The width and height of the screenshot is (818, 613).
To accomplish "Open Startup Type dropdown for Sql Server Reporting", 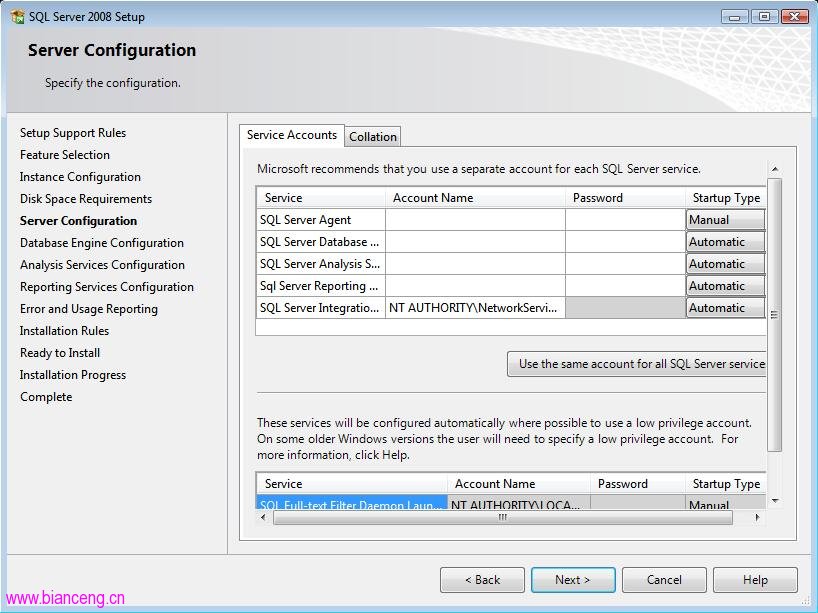I will [725, 286].
